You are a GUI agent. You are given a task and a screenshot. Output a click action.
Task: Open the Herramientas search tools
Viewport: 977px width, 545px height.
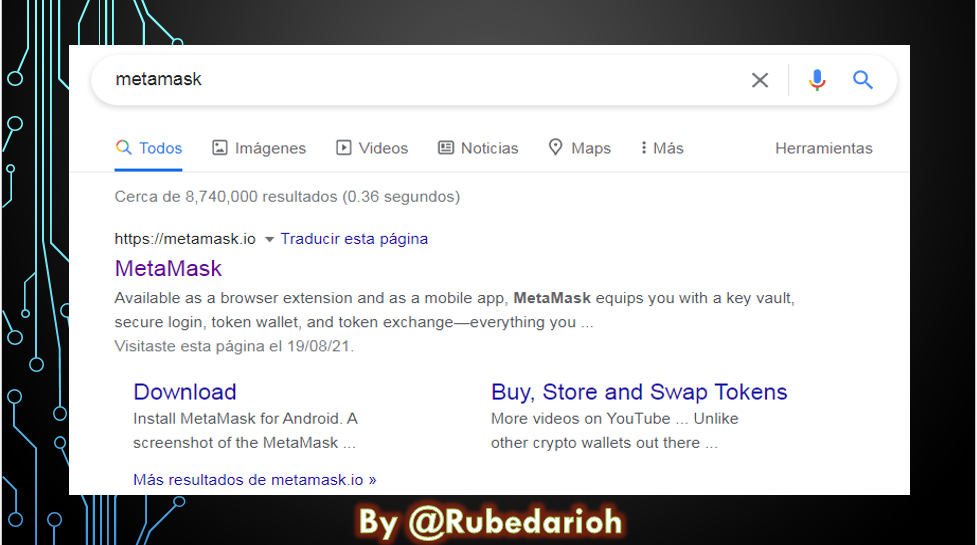point(824,148)
